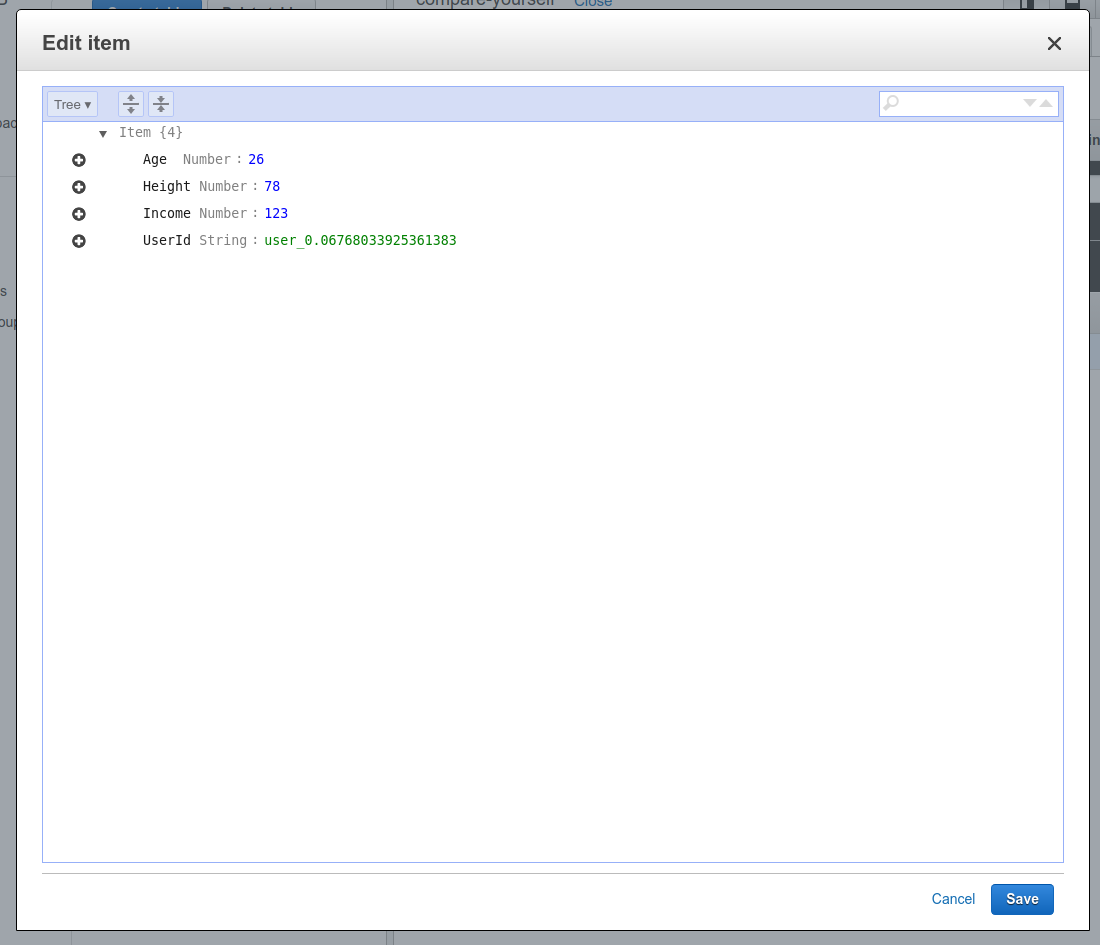
Task: Click the next search result down arrow
Action: click(1029, 103)
